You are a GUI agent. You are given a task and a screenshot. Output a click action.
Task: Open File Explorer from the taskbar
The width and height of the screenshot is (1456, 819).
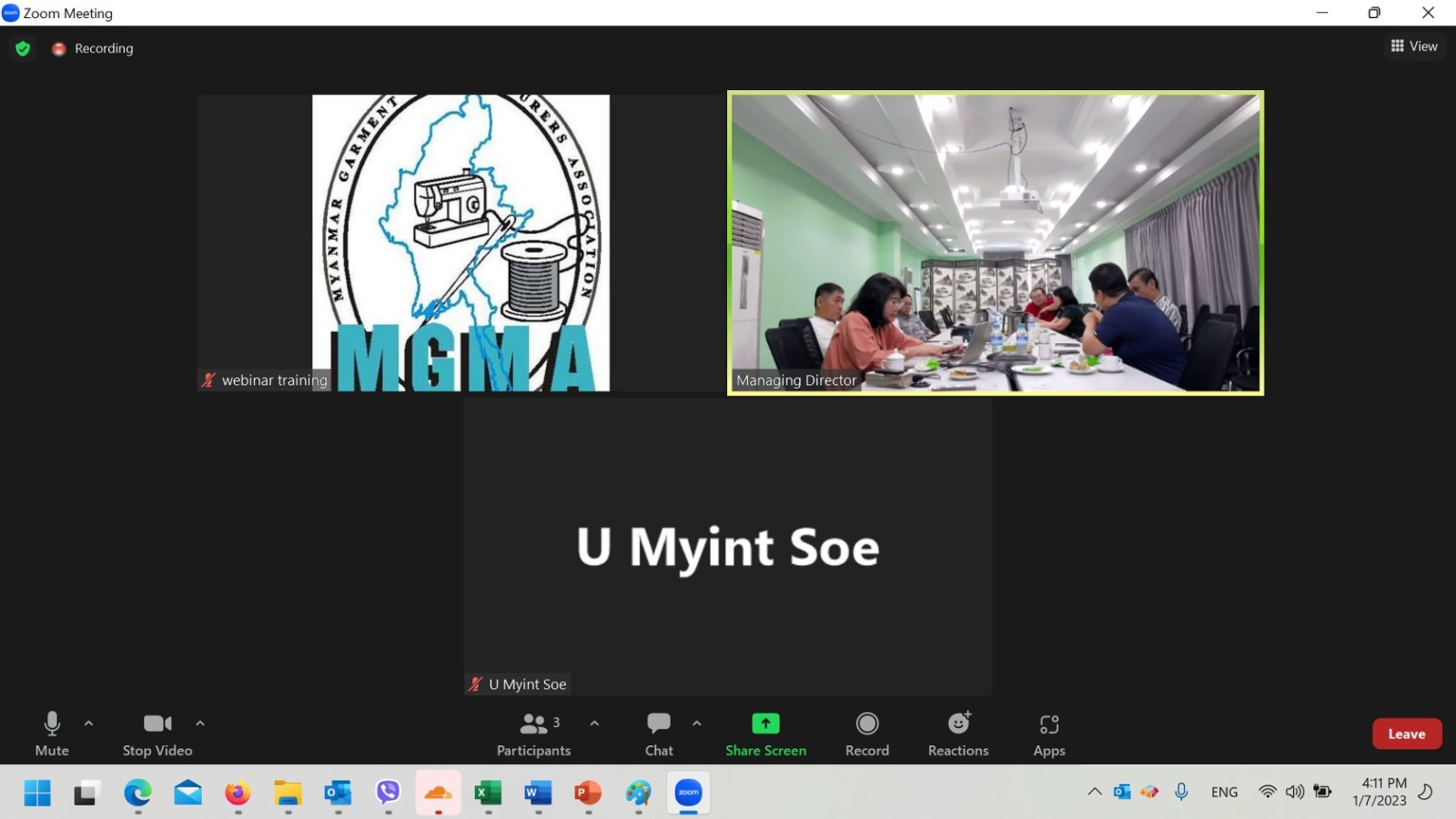pyautogui.click(x=288, y=794)
